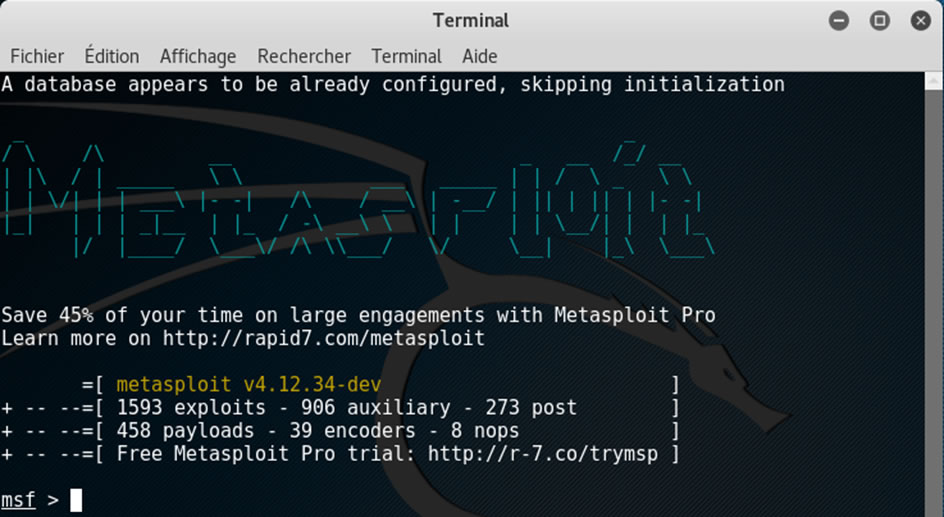Click the 'Save 45% of your time' line
Image resolution: width=944 pixels, height=517 pixels.
(x=358, y=315)
